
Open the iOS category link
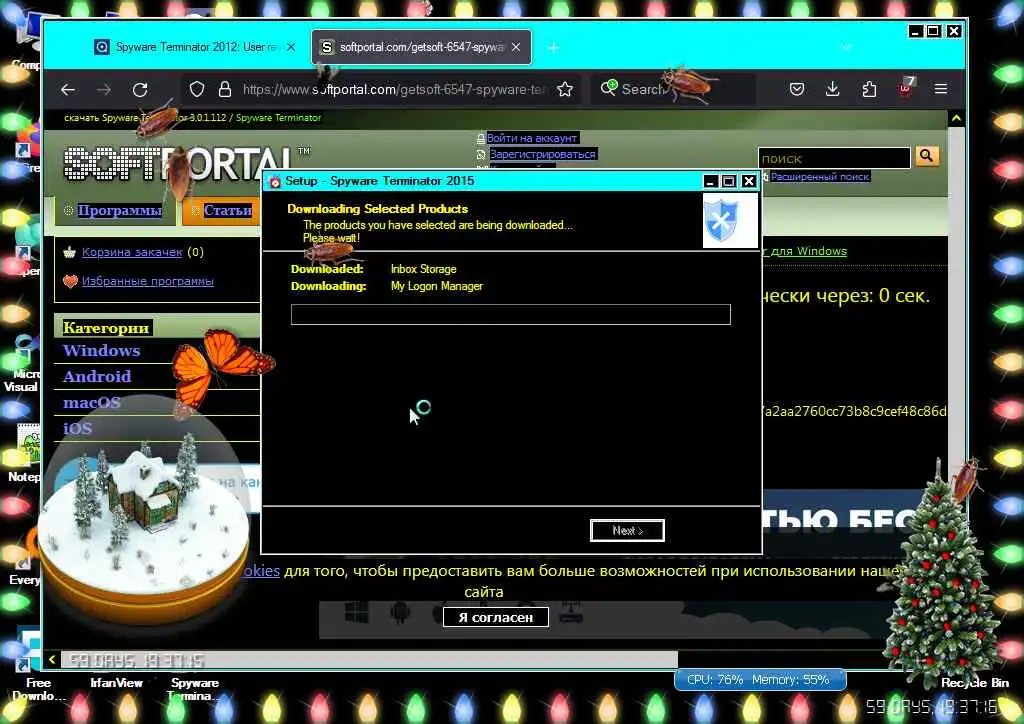click(x=77, y=428)
